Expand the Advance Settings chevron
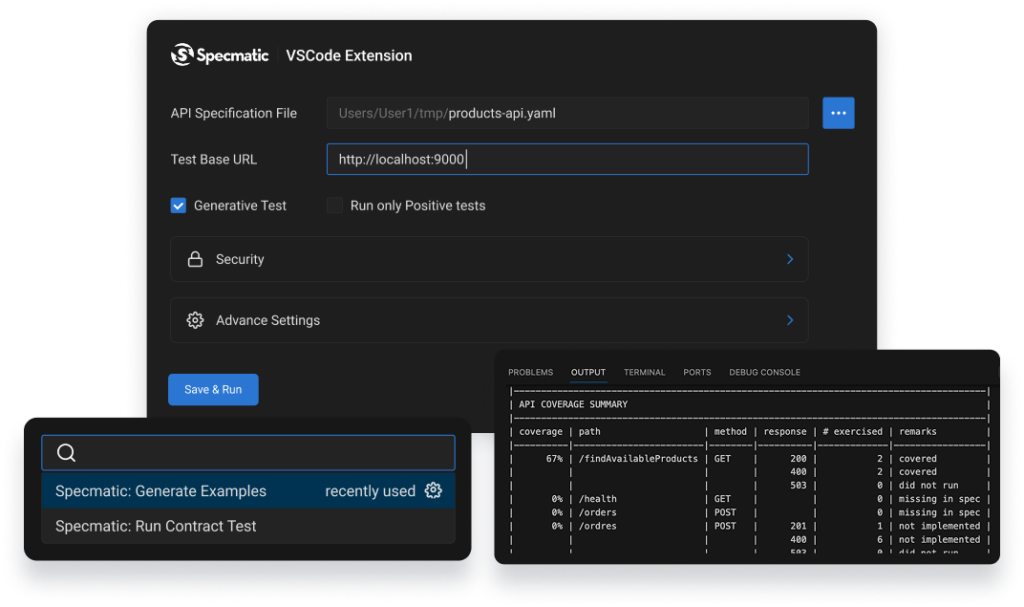 click(790, 320)
